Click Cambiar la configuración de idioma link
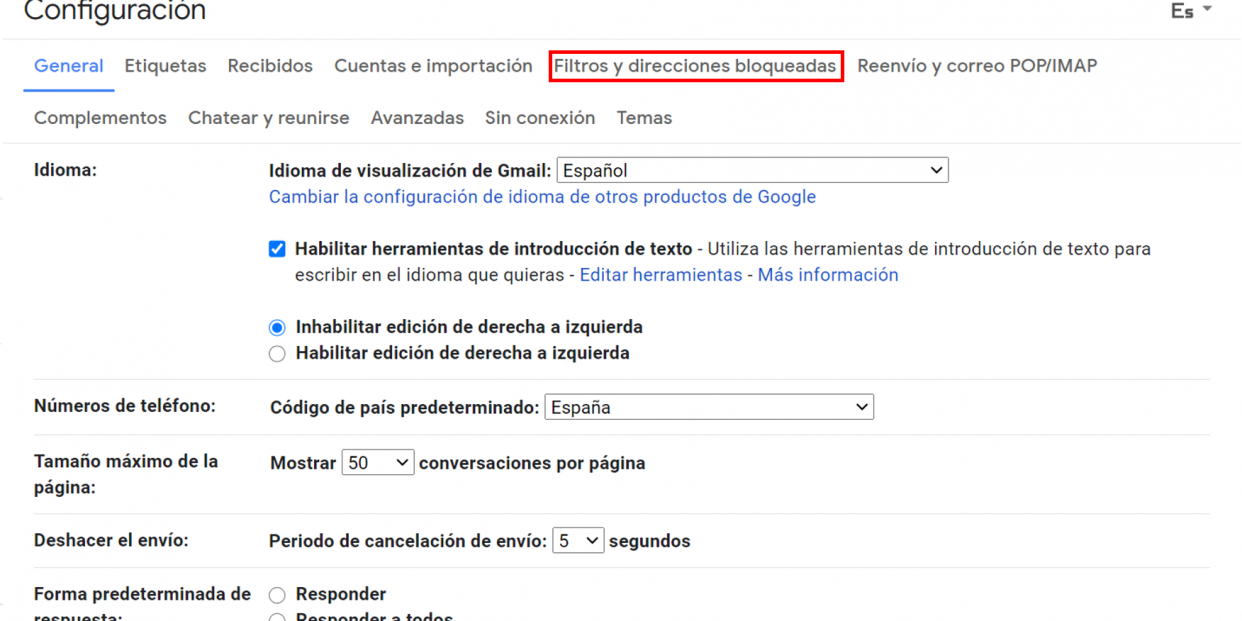The width and height of the screenshot is (1242, 621). tap(543, 196)
